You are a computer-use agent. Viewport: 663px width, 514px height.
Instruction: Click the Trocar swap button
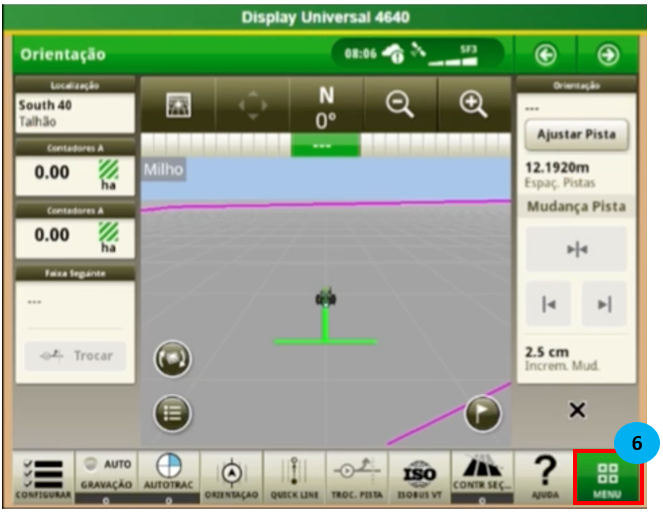coord(76,356)
